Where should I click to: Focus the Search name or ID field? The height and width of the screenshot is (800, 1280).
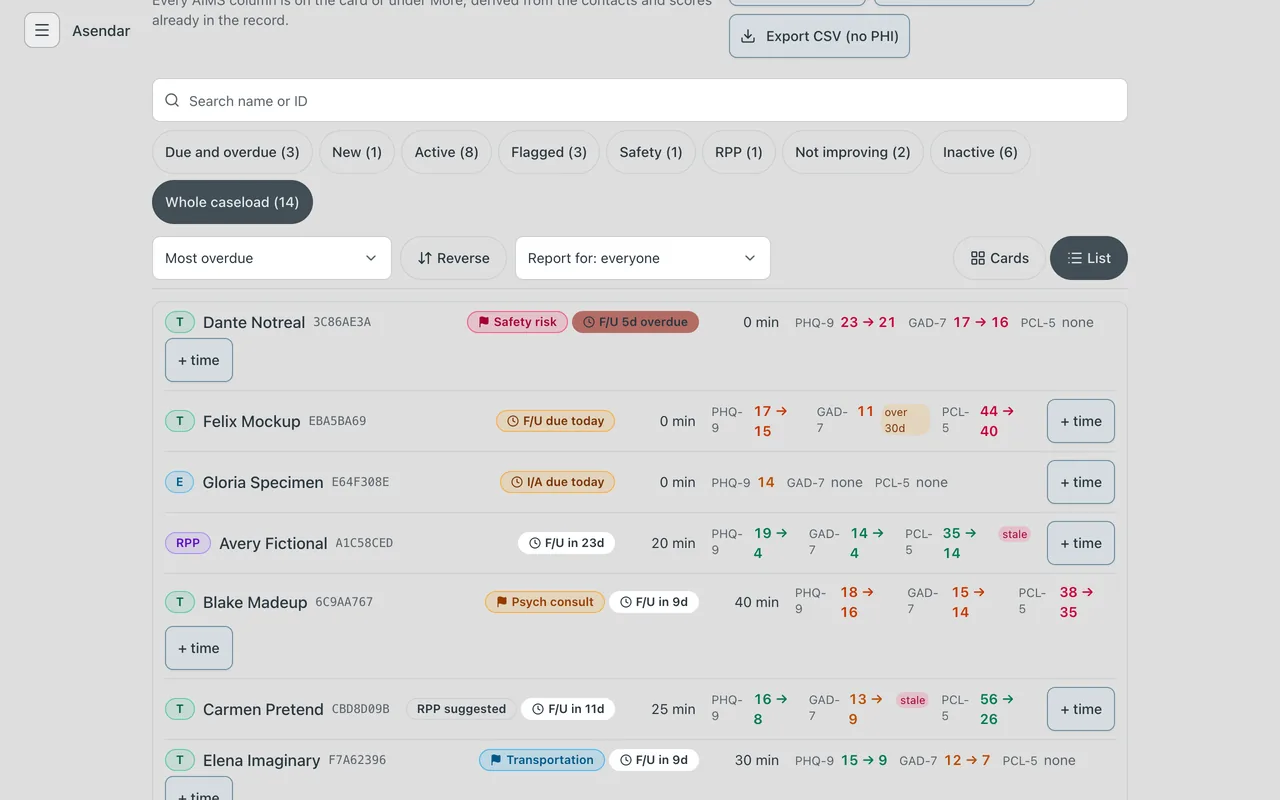click(x=640, y=101)
